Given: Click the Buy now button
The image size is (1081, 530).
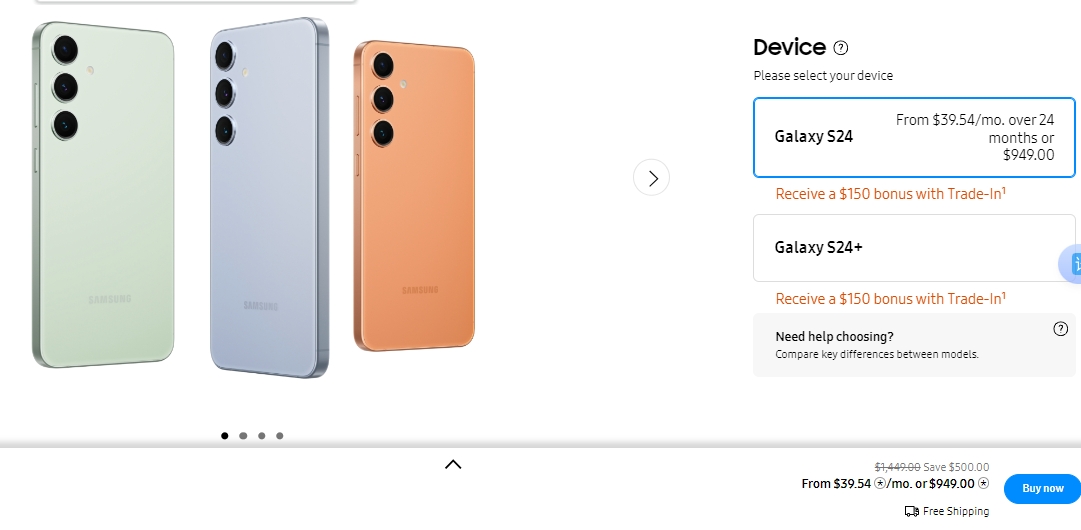Looking at the screenshot, I should tap(1042, 489).
